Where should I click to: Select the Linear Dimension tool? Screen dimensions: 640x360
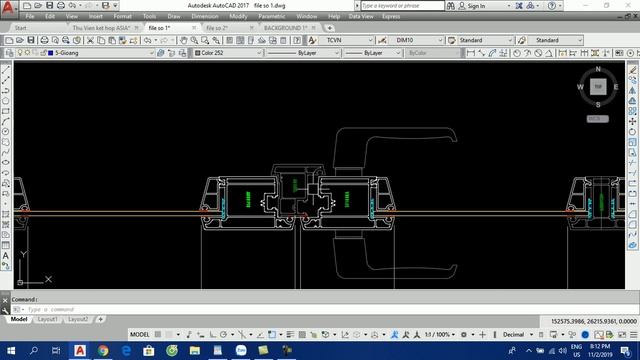point(471,53)
